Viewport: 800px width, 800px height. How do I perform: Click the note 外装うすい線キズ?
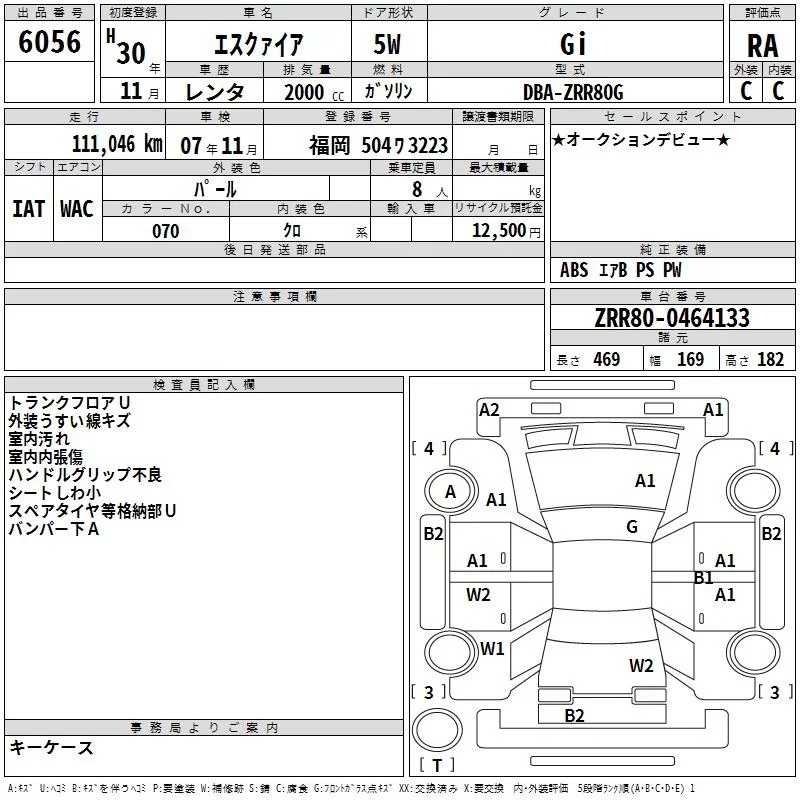point(69,420)
